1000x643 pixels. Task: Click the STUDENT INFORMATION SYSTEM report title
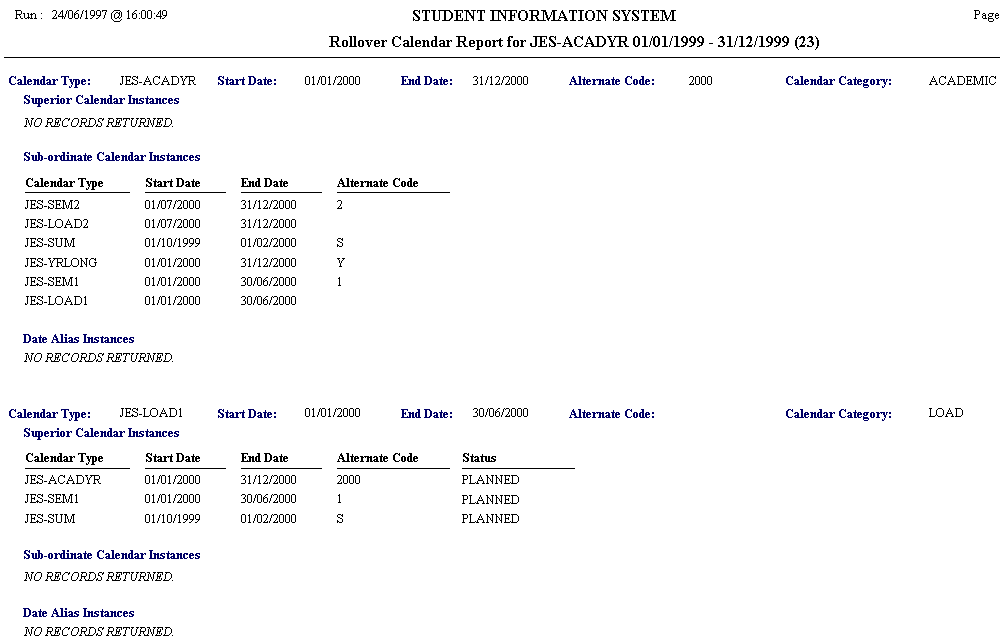tap(544, 16)
